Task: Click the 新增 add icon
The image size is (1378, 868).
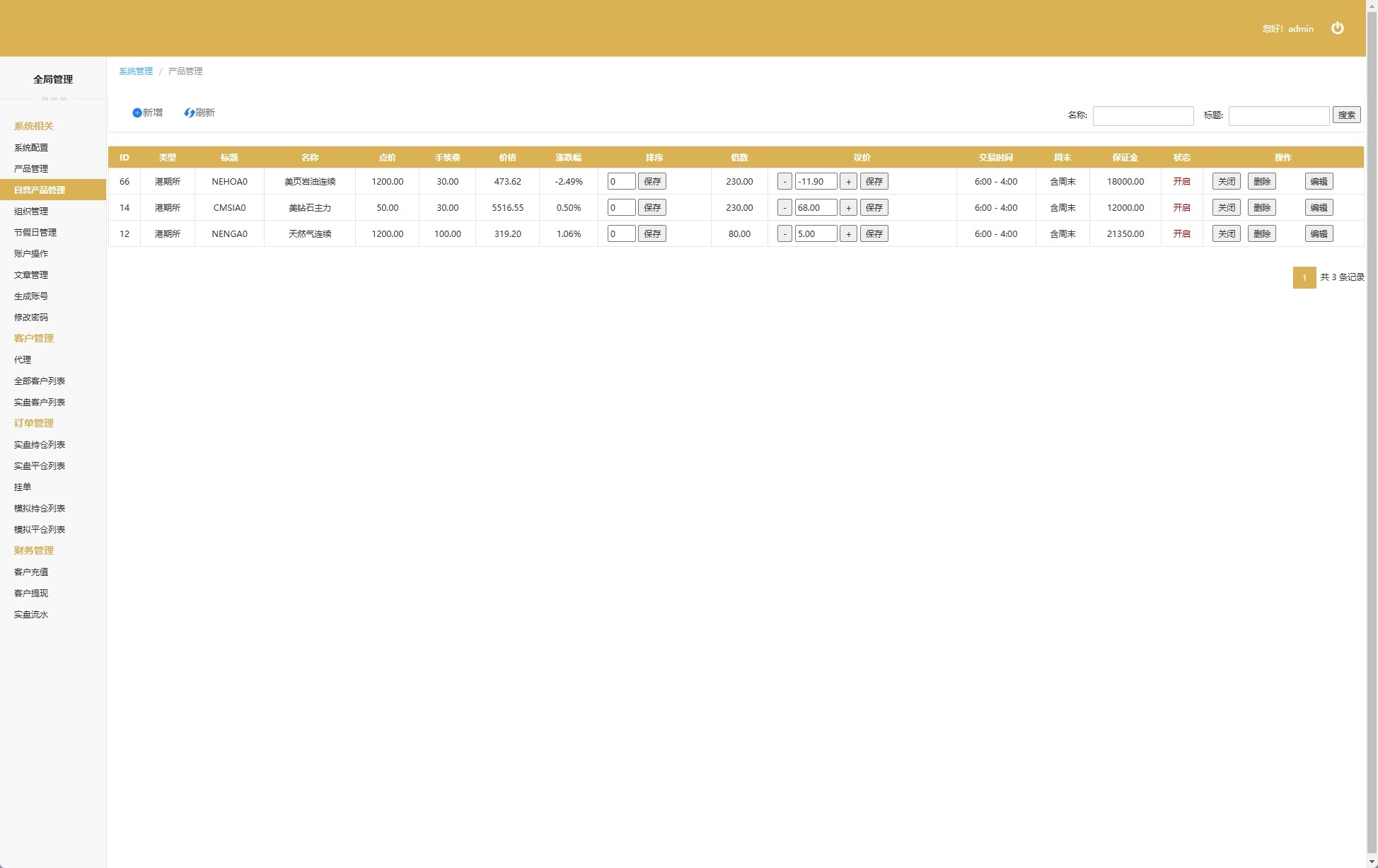Action: point(137,113)
